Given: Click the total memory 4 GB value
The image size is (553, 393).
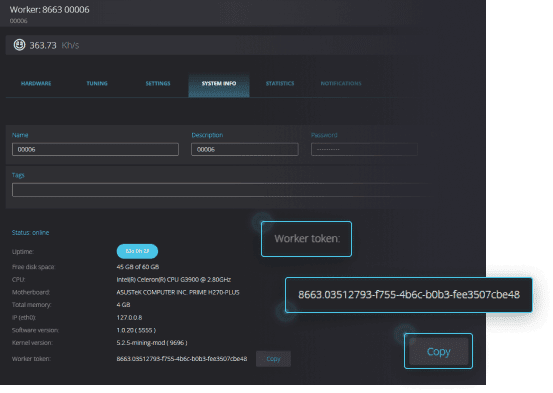Looking at the screenshot, I should 123,304.
